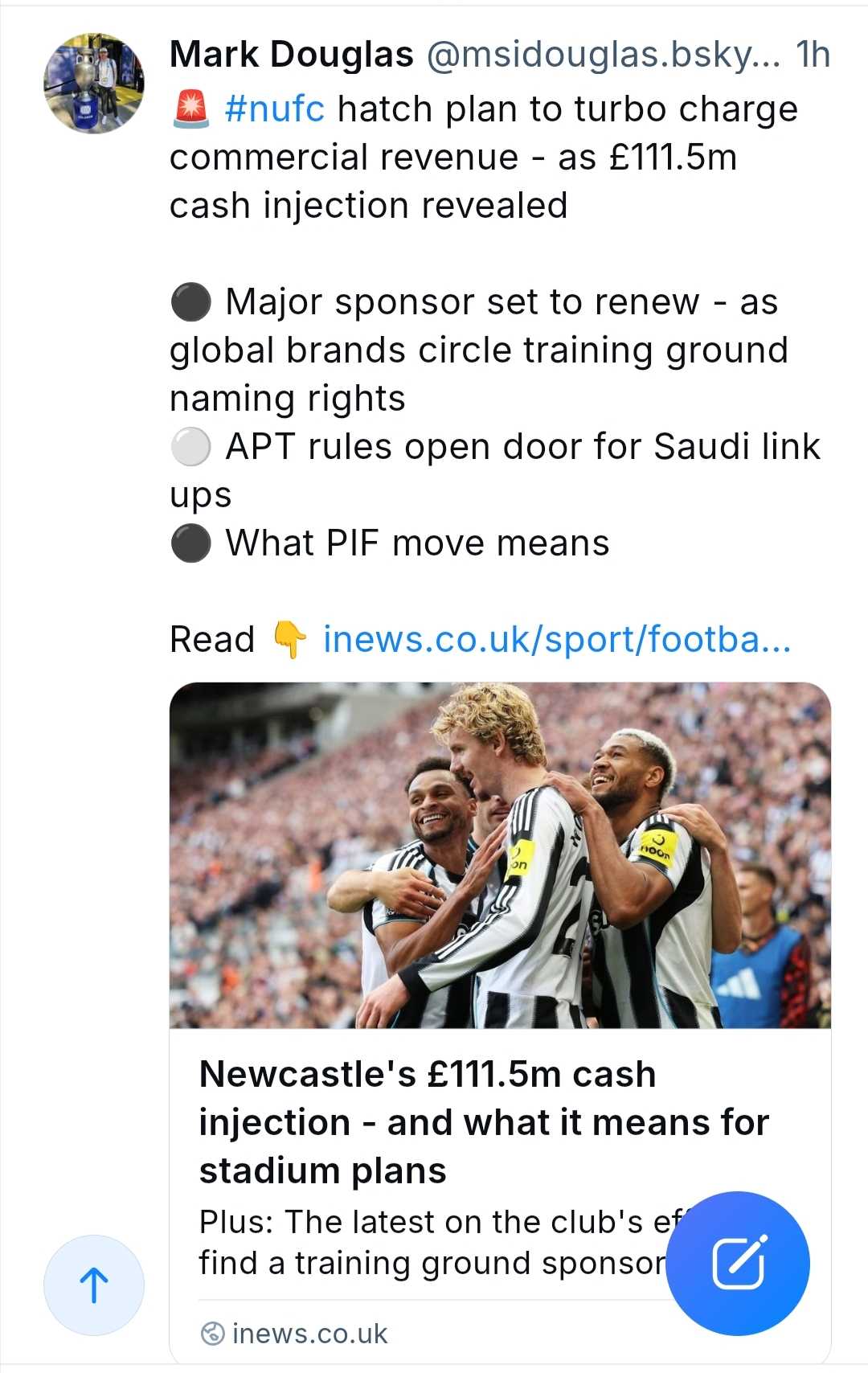Tap the 'cash injection revealed' text line
Image resolution: width=868 pixels, height=1373 pixels.
pyautogui.click(x=368, y=206)
